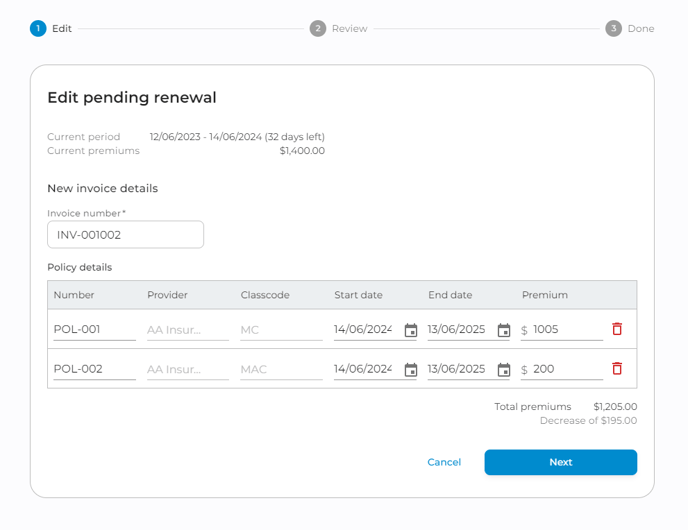Delete the POL-002 policy row

(x=617, y=369)
